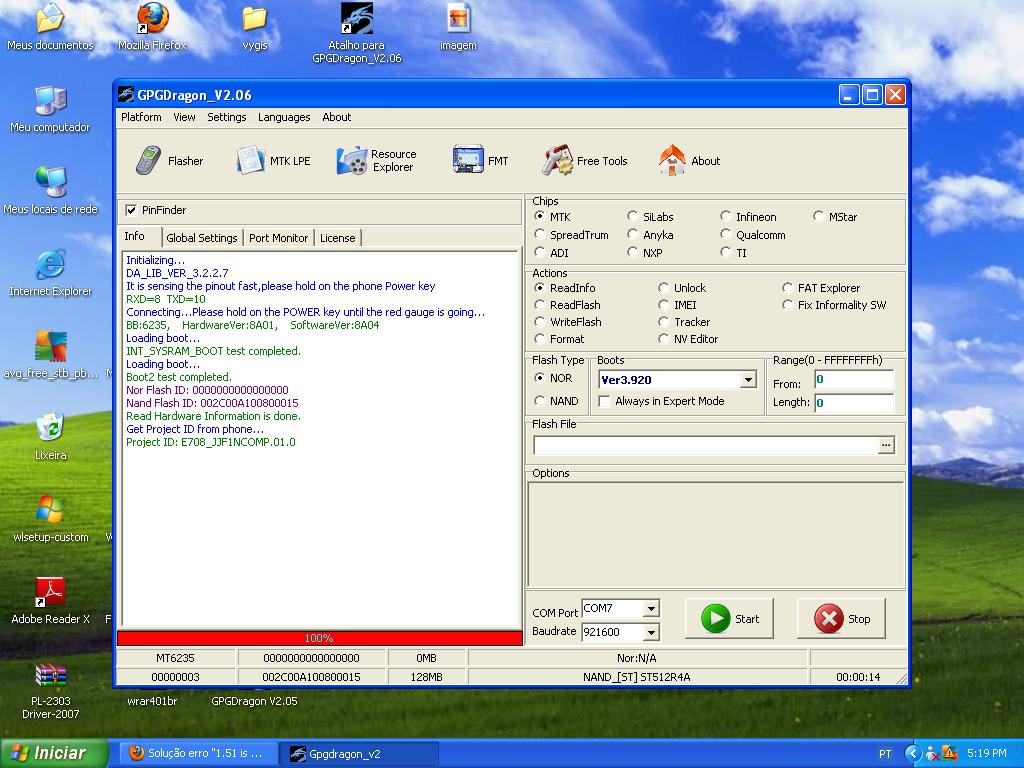The width and height of the screenshot is (1024, 768).
Task: Click the About house icon in toolbar
Action: pyautogui.click(x=672, y=161)
